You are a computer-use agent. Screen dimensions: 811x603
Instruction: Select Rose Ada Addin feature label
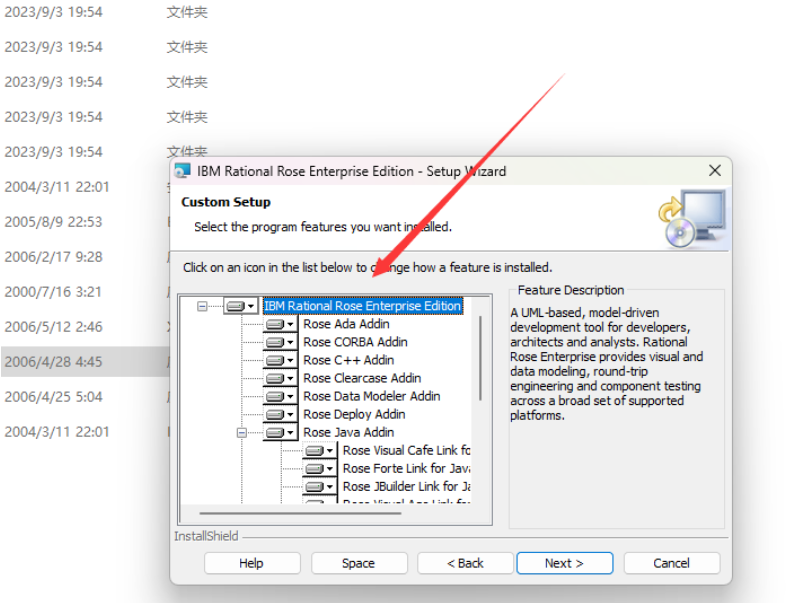(346, 324)
